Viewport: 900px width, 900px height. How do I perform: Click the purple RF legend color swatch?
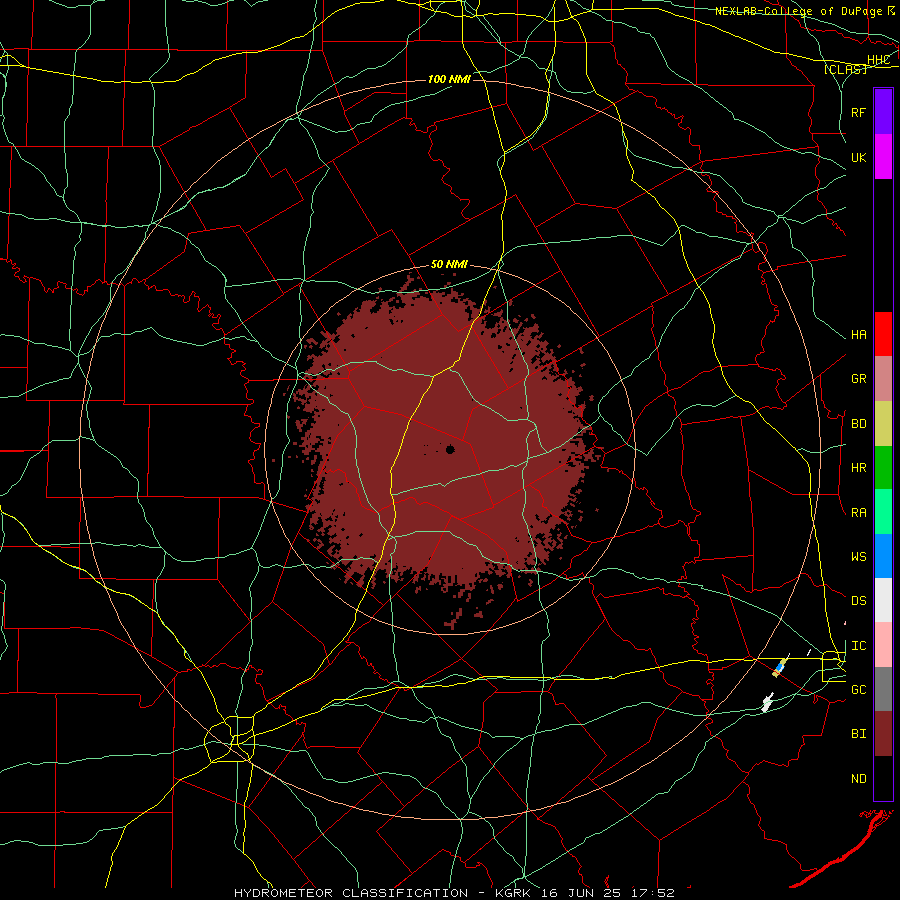click(883, 112)
